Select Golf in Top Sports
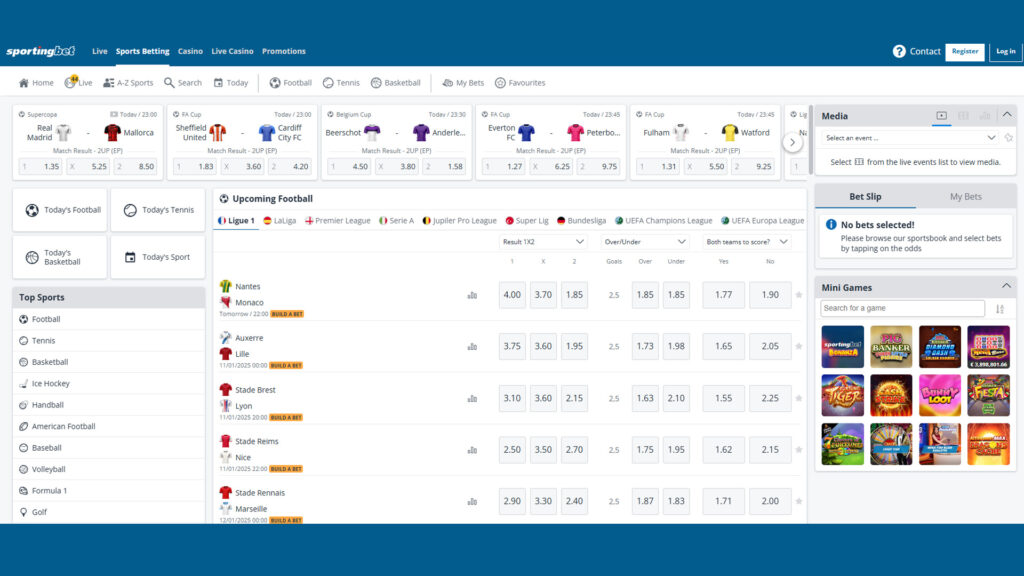Viewport: 1024px width, 576px height. coord(108,512)
